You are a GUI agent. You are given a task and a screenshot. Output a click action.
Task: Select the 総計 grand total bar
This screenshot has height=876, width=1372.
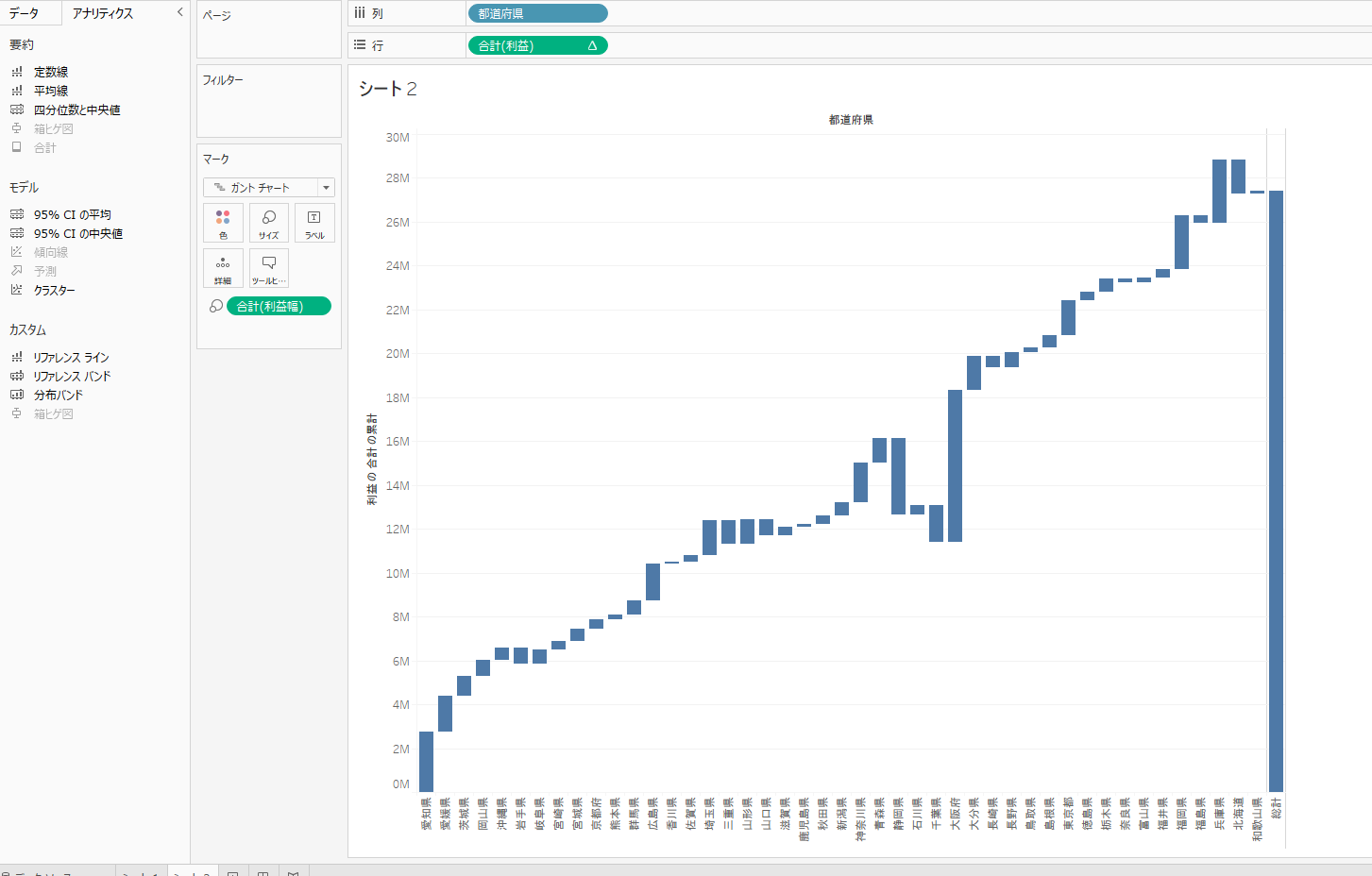(1276, 491)
